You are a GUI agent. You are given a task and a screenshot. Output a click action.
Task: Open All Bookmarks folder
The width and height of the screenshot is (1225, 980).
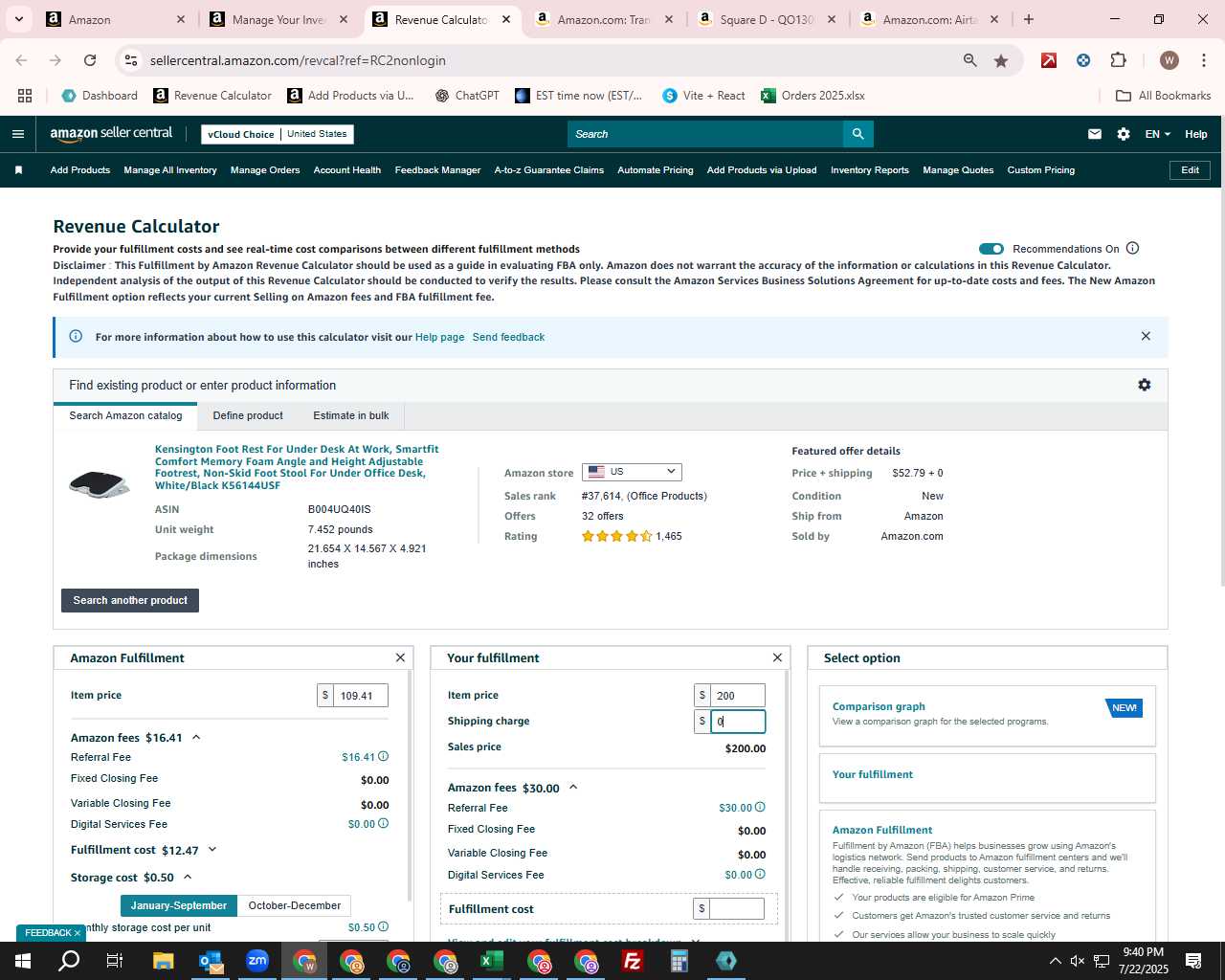1164,96
